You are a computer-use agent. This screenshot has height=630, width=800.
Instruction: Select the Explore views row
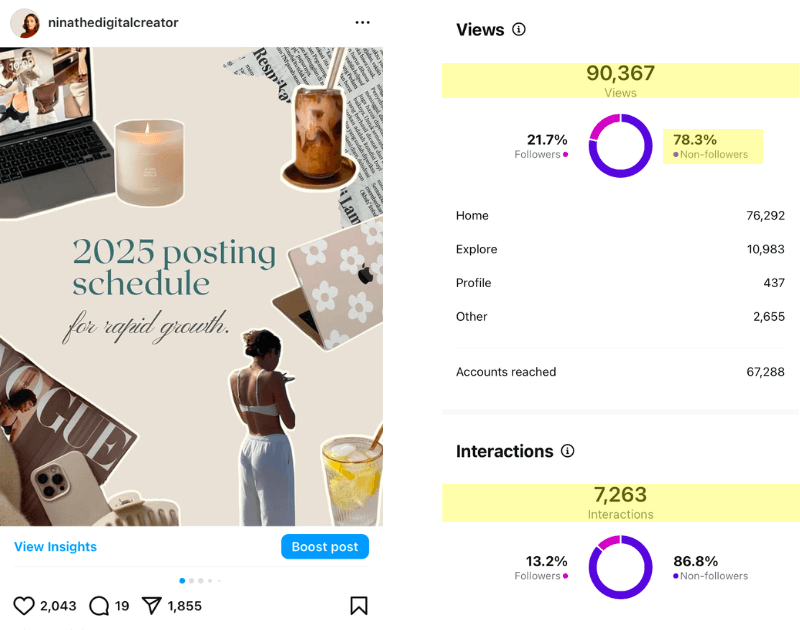[620, 249]
